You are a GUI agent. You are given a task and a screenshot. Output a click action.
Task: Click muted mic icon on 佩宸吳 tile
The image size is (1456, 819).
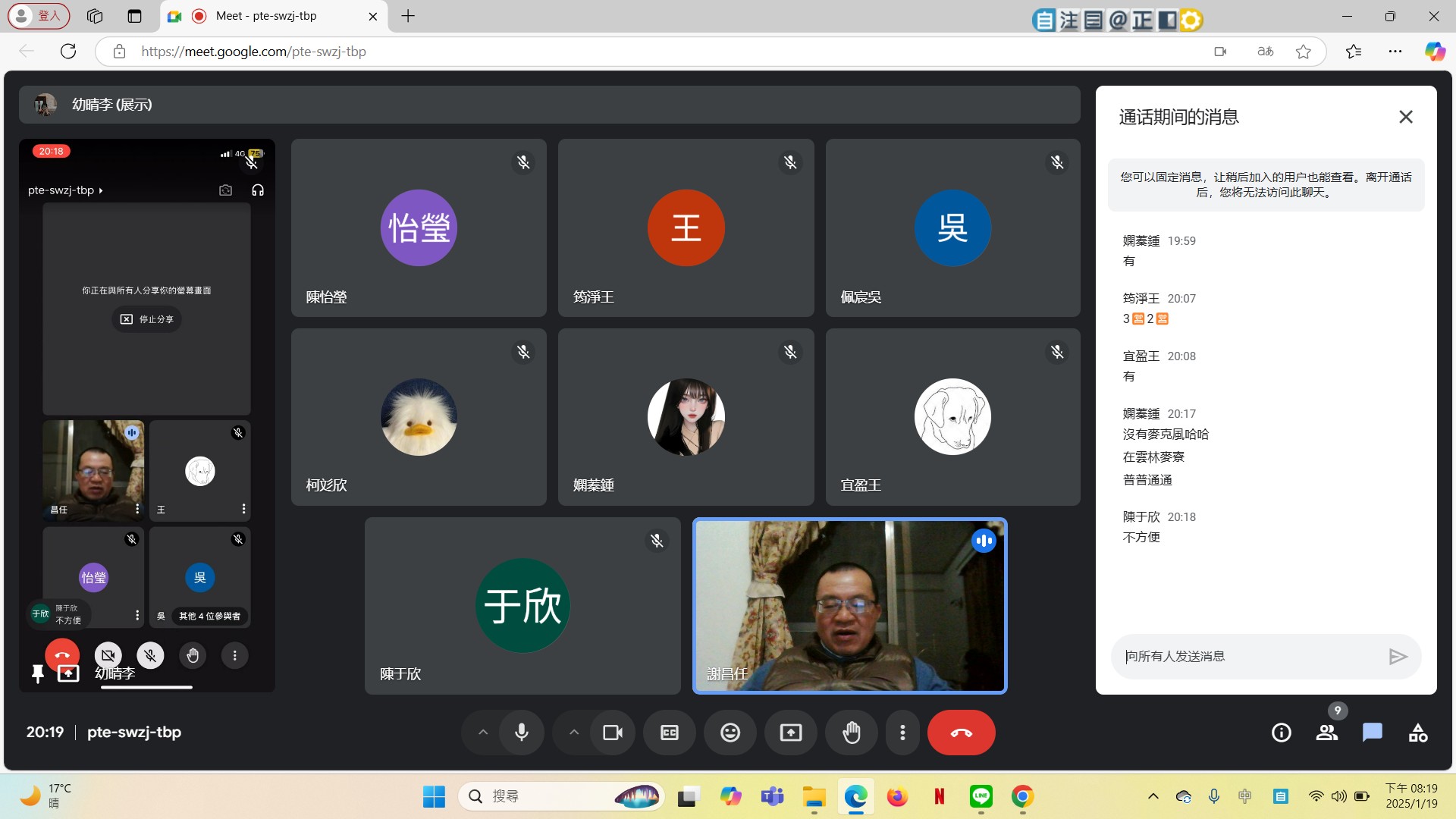(x=1057, y=162)
